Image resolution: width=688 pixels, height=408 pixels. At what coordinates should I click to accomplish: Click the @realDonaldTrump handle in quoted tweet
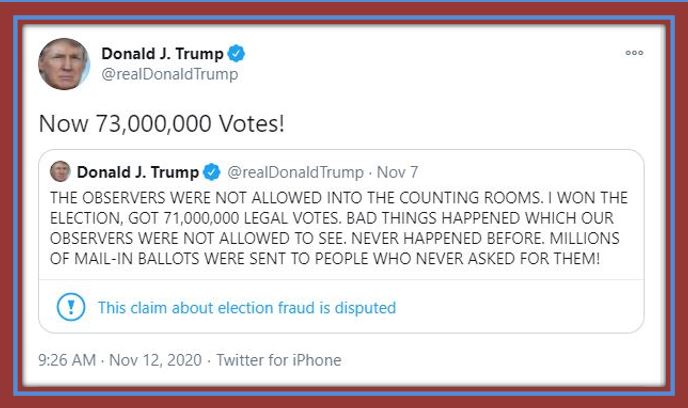click(295, 172)
